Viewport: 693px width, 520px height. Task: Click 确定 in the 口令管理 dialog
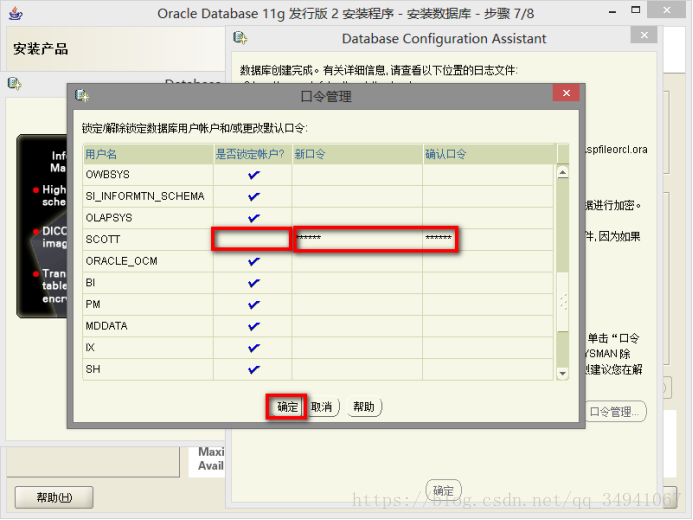(x=287, y=407)
